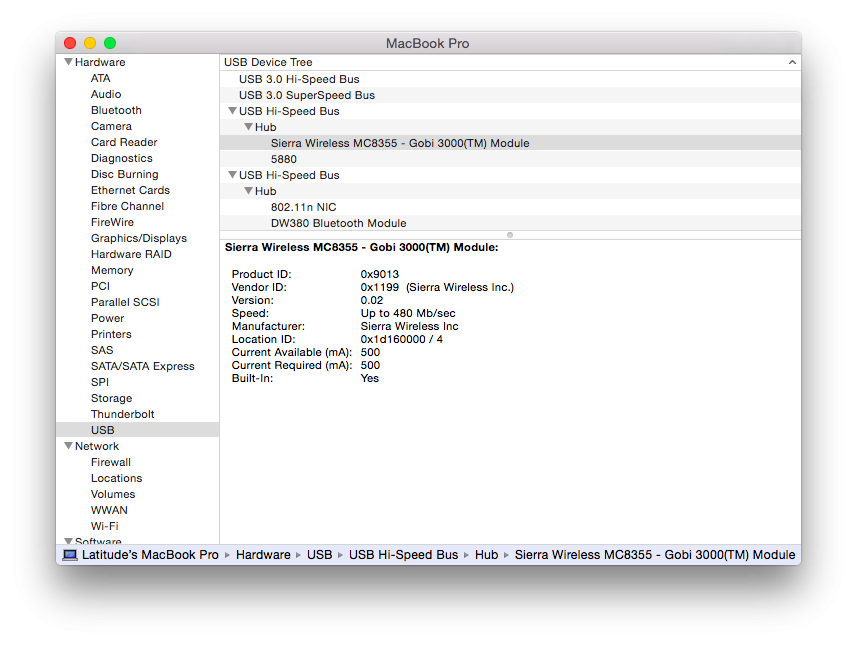Collapse the first USB Hi-Speed Bus triangle
Screen dimensions: 857x645
tap(232, 111)
